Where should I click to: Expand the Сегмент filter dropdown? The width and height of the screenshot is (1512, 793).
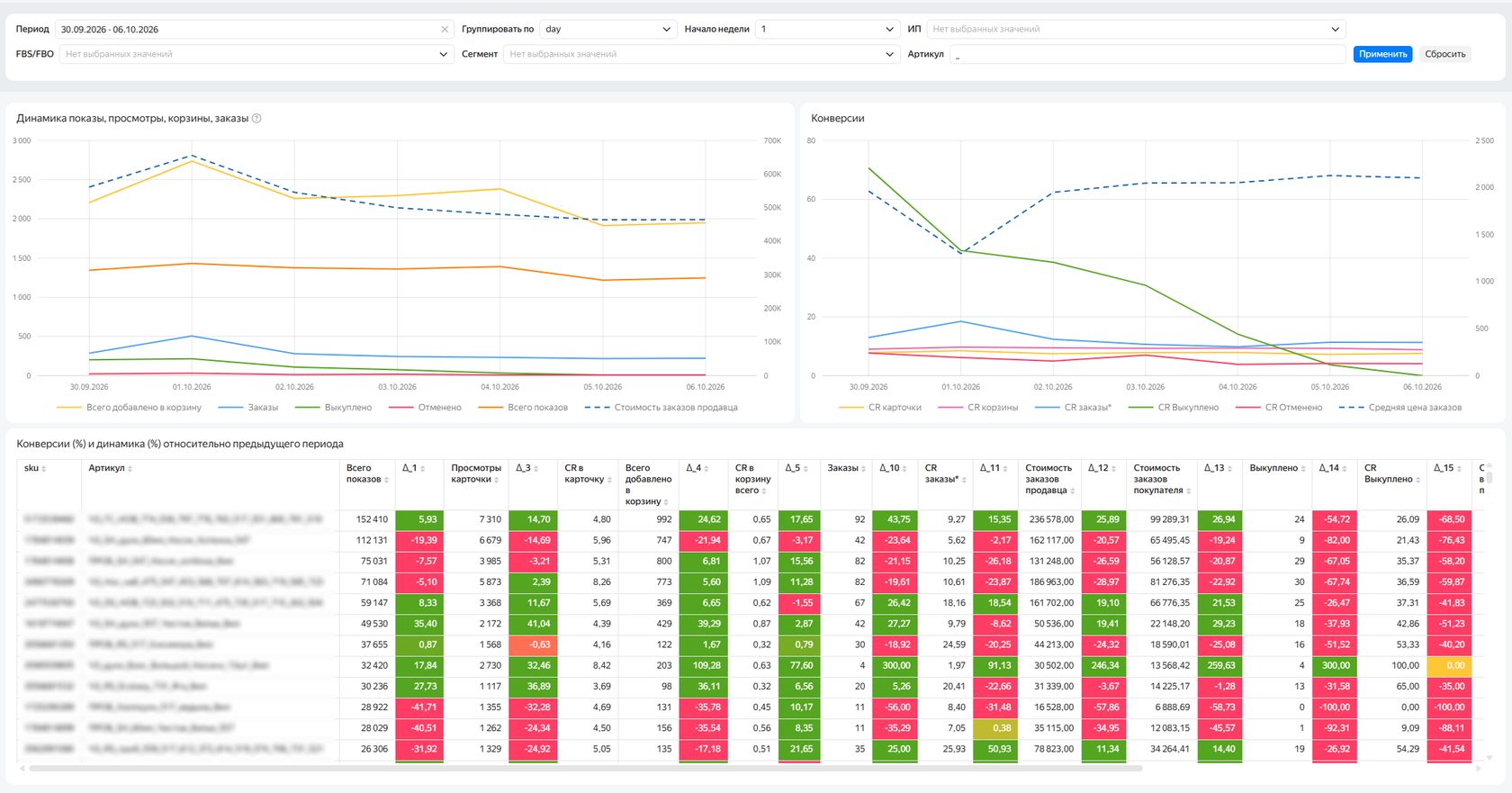click(701, 54)
